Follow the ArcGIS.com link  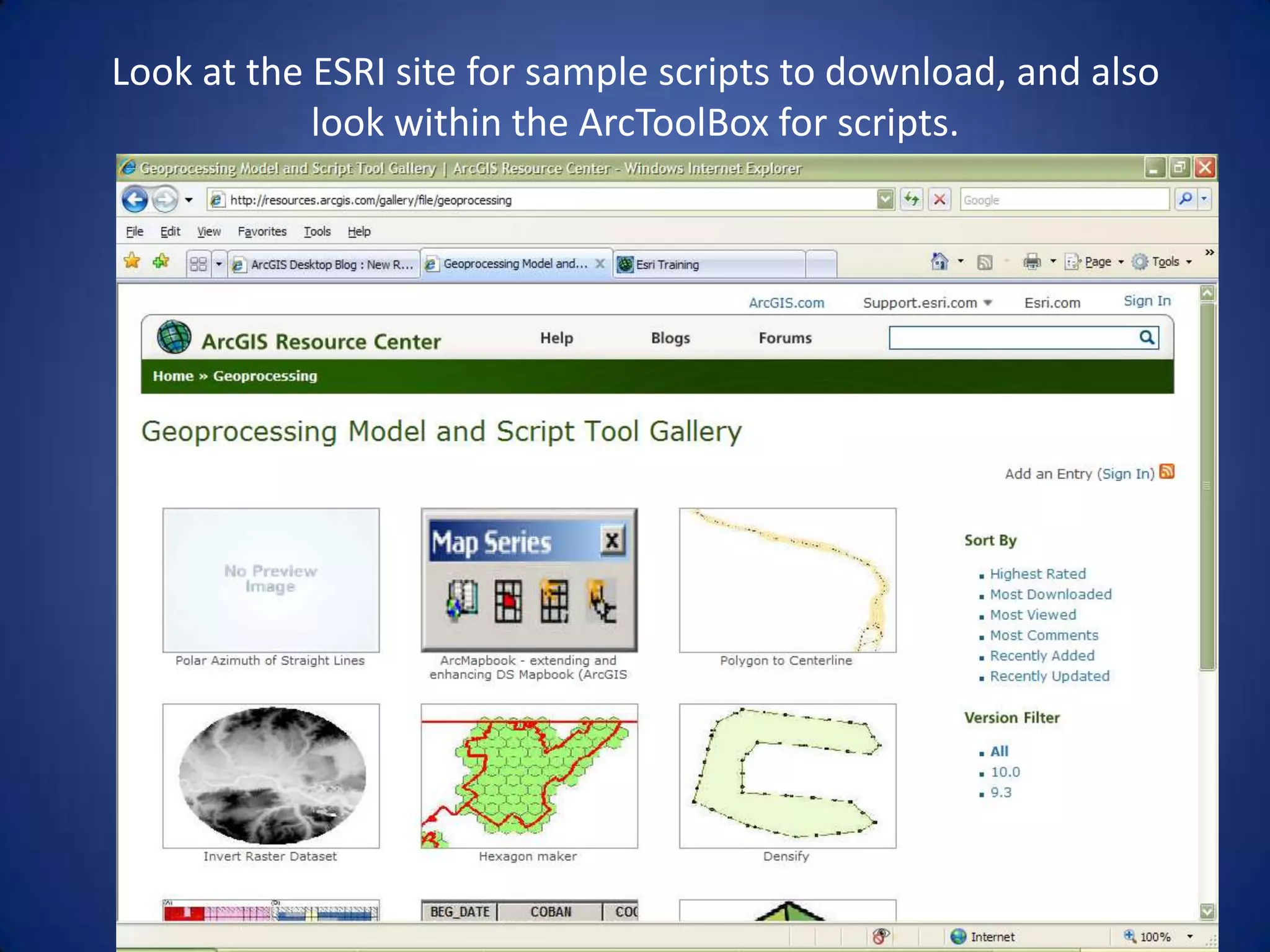coord(786,302)
